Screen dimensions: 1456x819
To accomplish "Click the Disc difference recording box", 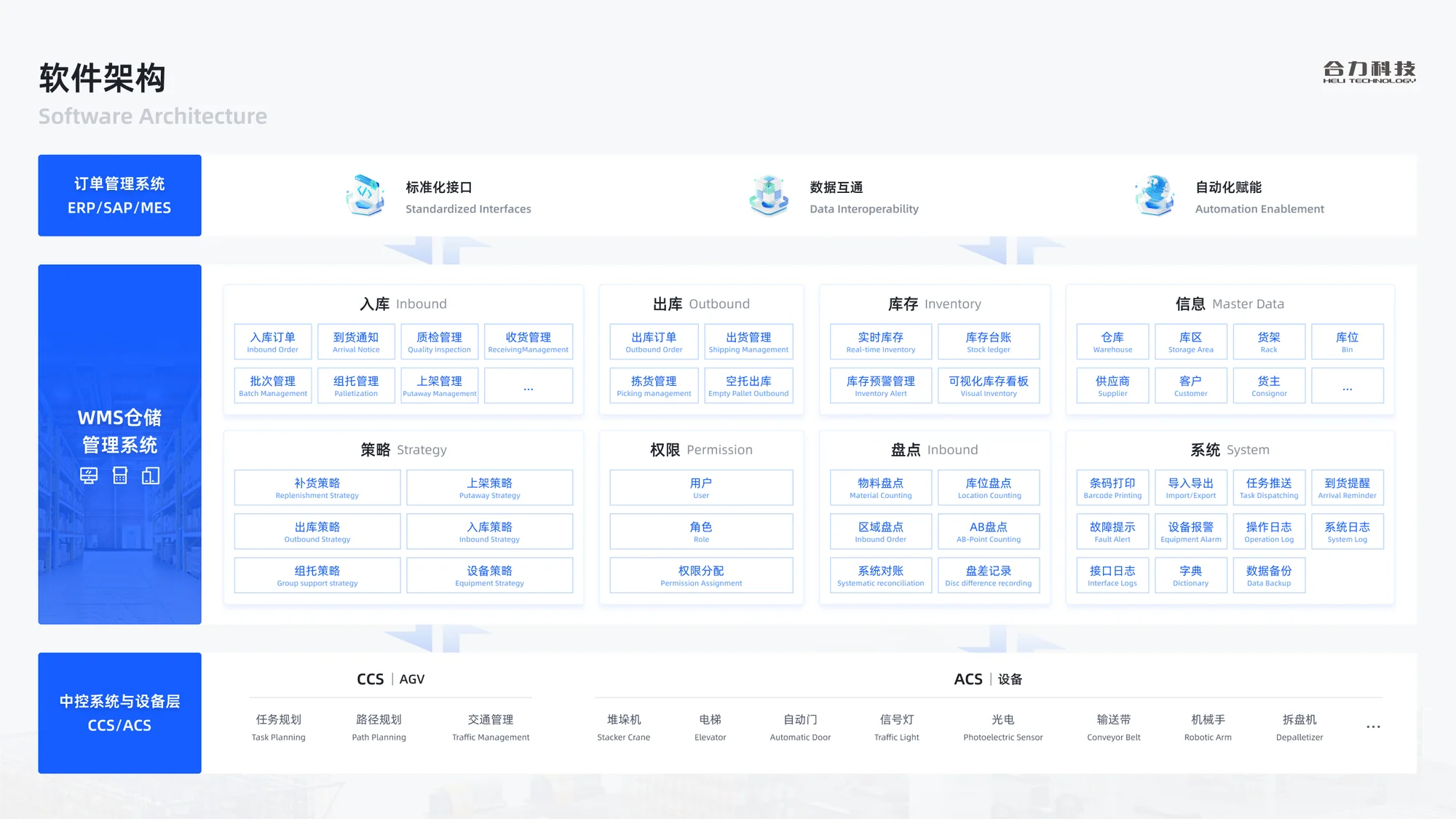I will 989,575.
